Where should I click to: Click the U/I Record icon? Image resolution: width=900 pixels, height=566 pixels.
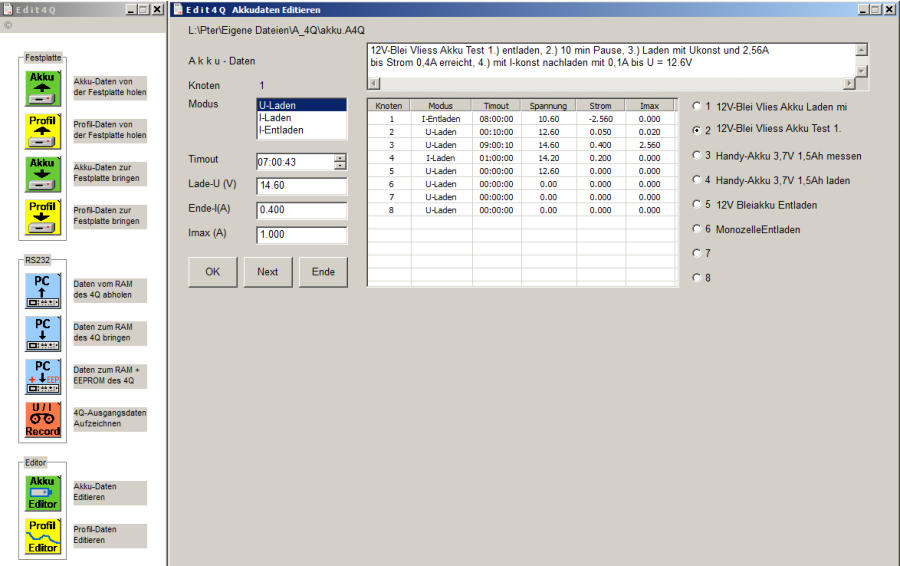[x=42, y=420]
